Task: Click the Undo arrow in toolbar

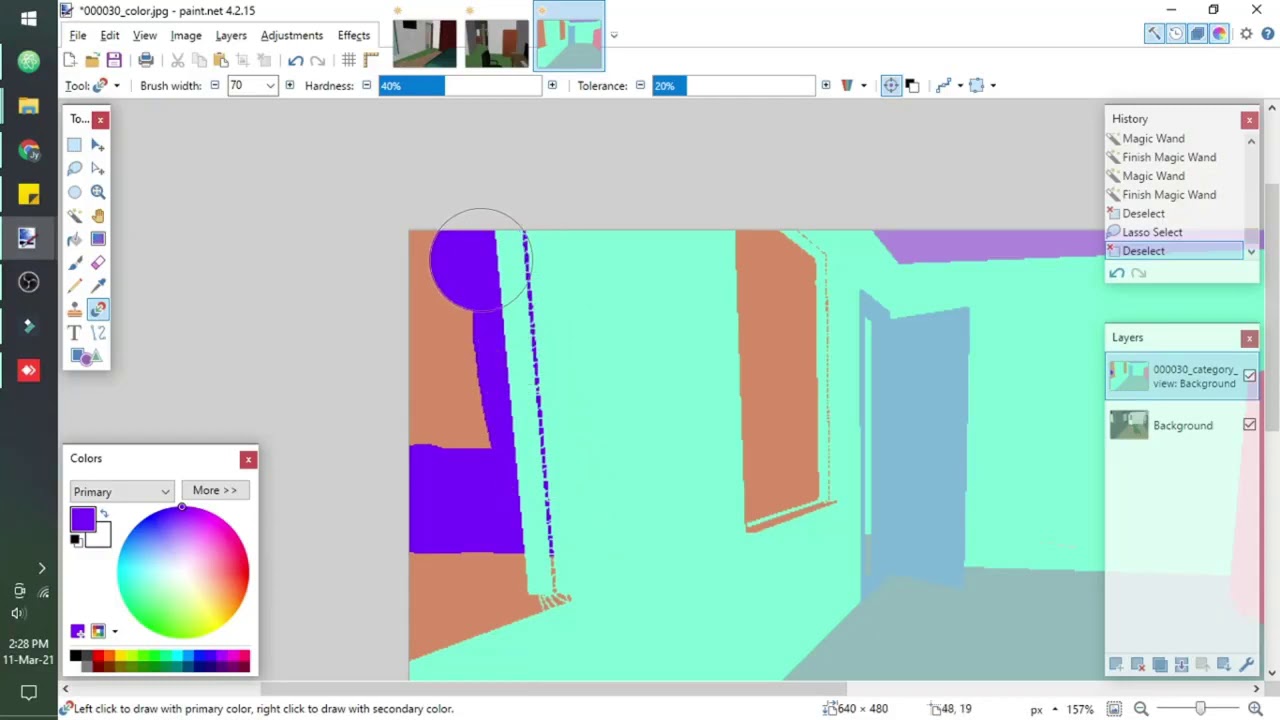Action: (296, 61)
